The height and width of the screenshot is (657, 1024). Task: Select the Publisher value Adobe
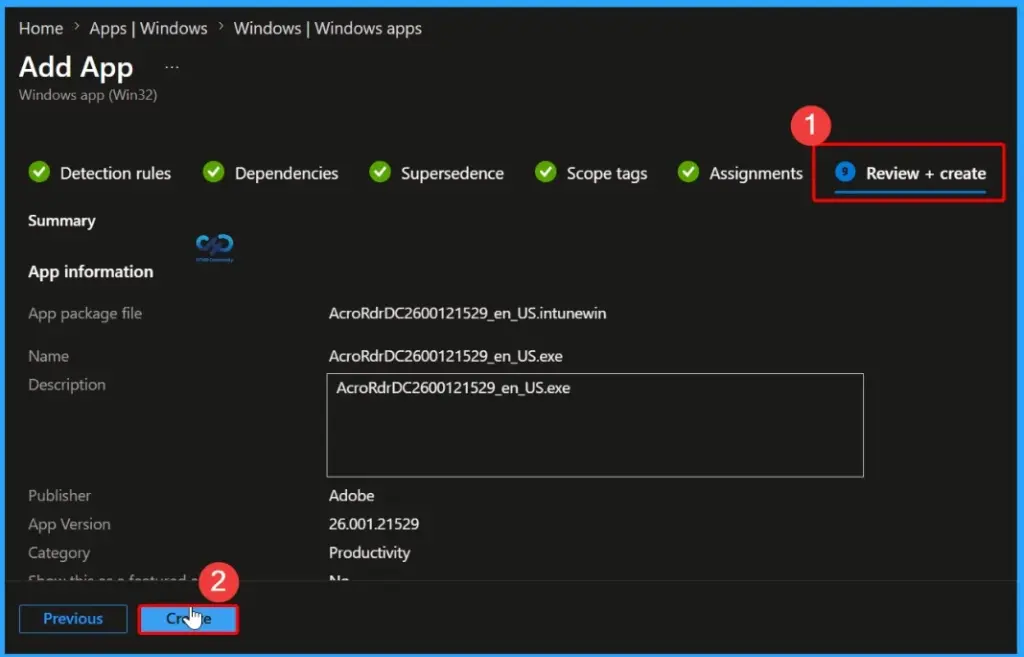pyautogui.click(x=351, y=496)
